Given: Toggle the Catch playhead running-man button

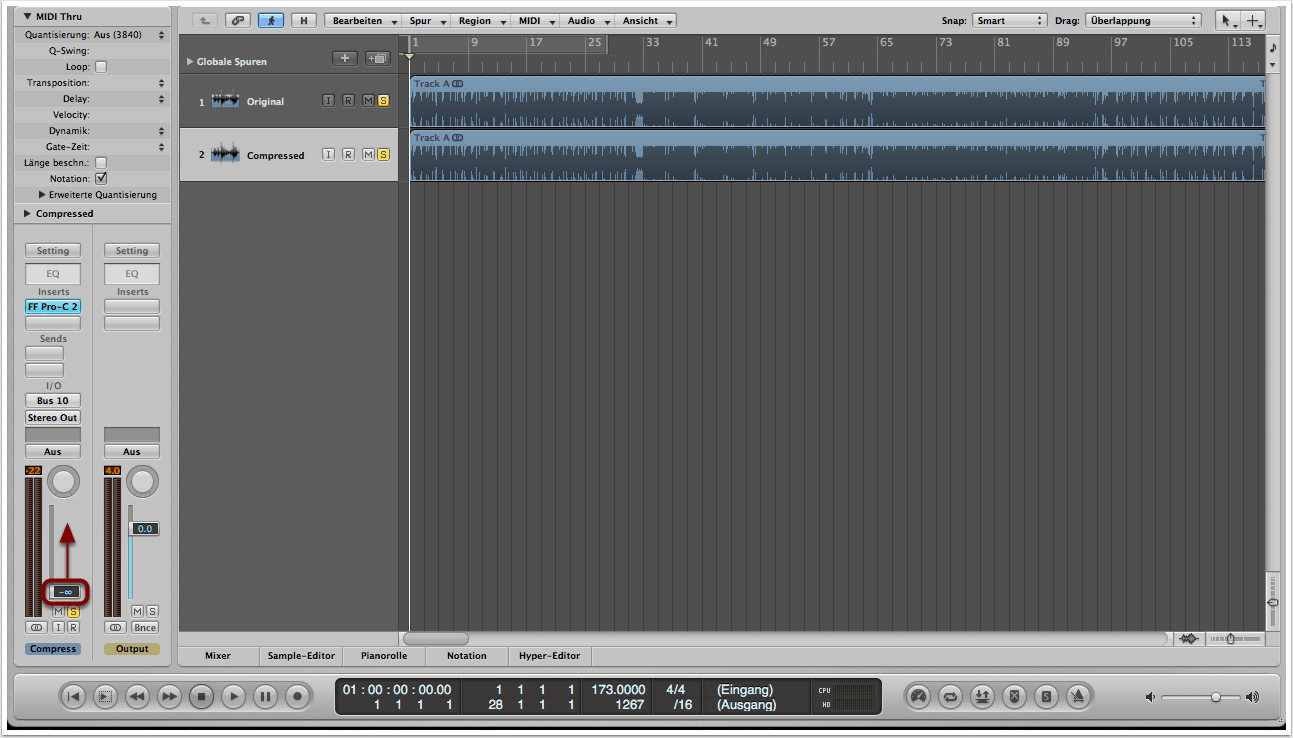Looking at the screenshot, I should pyautogui.click(x=270, y=20).
